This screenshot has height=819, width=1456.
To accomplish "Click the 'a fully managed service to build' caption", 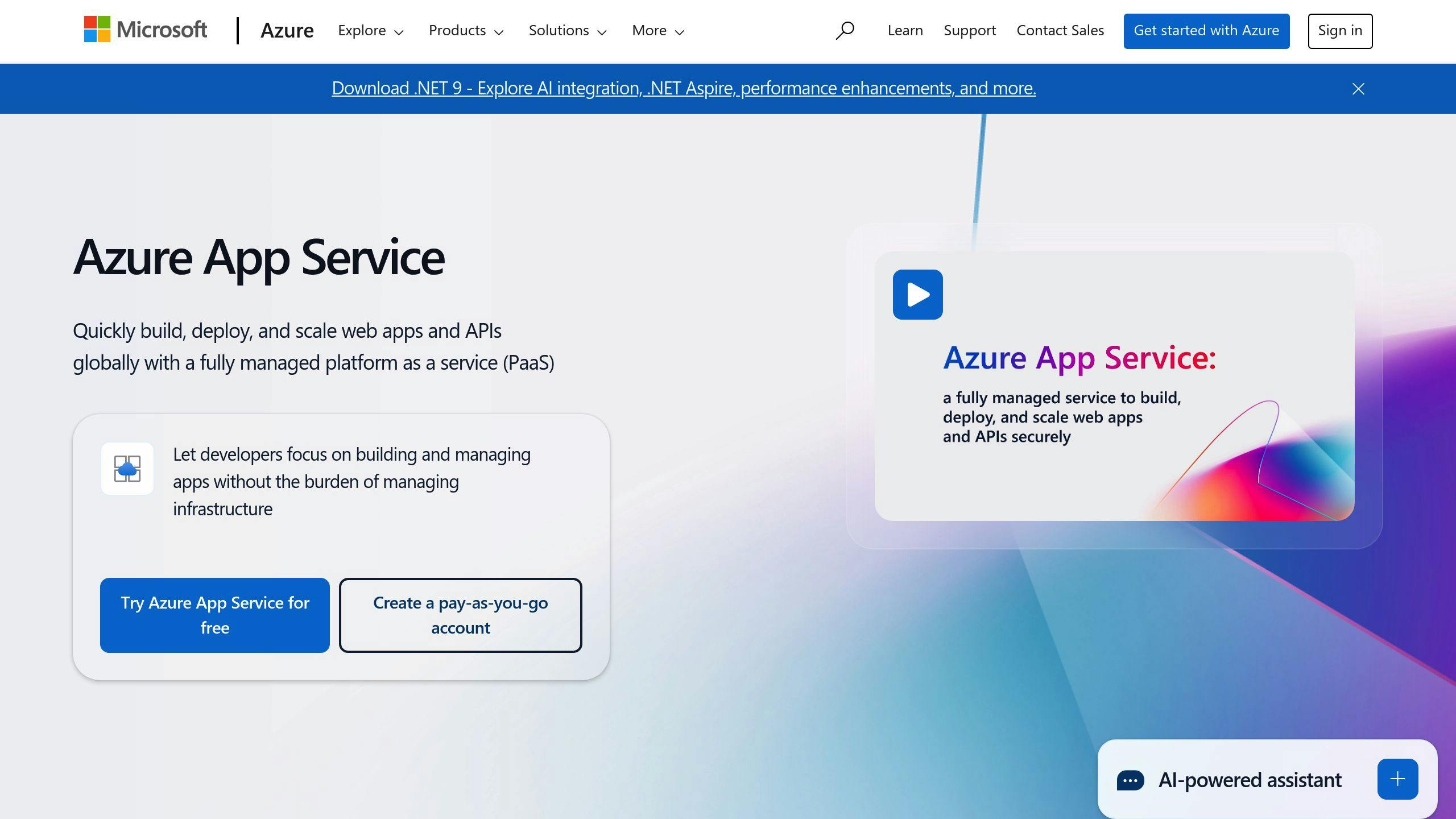I will (x=1062, y=417).
